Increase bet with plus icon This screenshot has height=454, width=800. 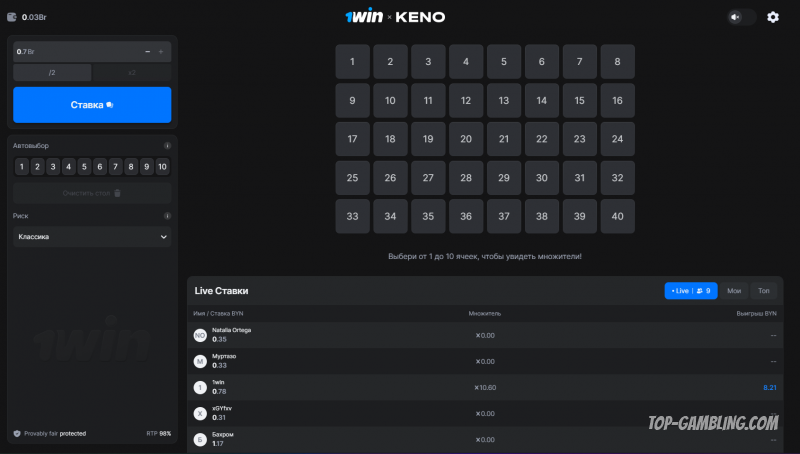tap(161, 51)
